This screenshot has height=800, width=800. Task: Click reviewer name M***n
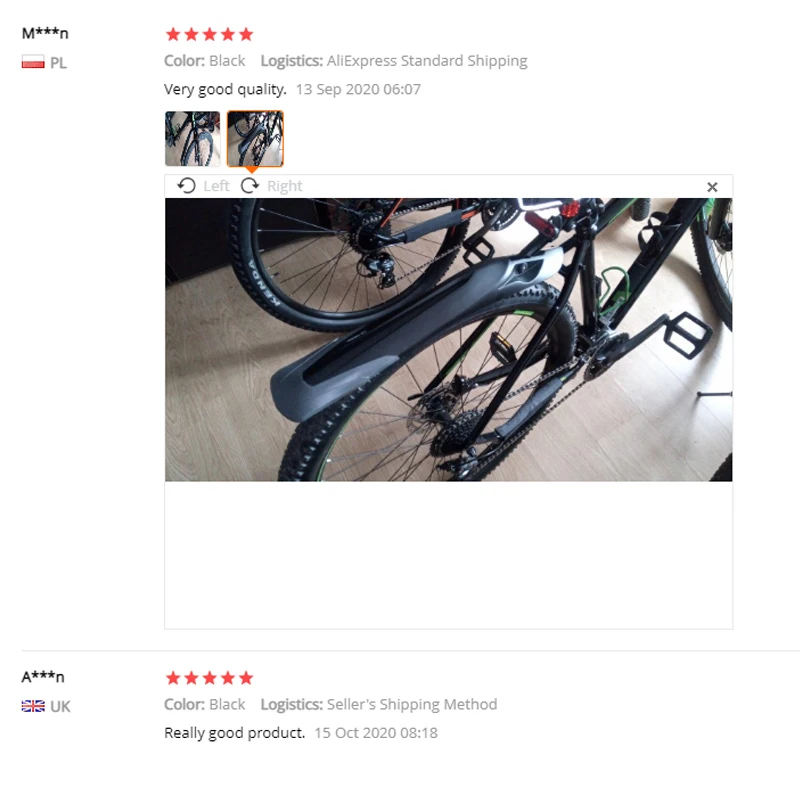pos(45,33)
